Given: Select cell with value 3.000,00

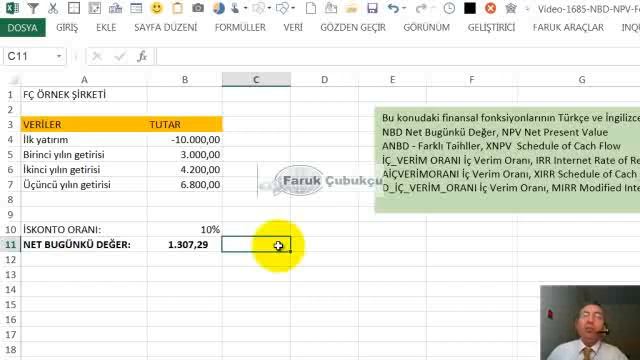Looking at the screenshot, I should [185, 155].
